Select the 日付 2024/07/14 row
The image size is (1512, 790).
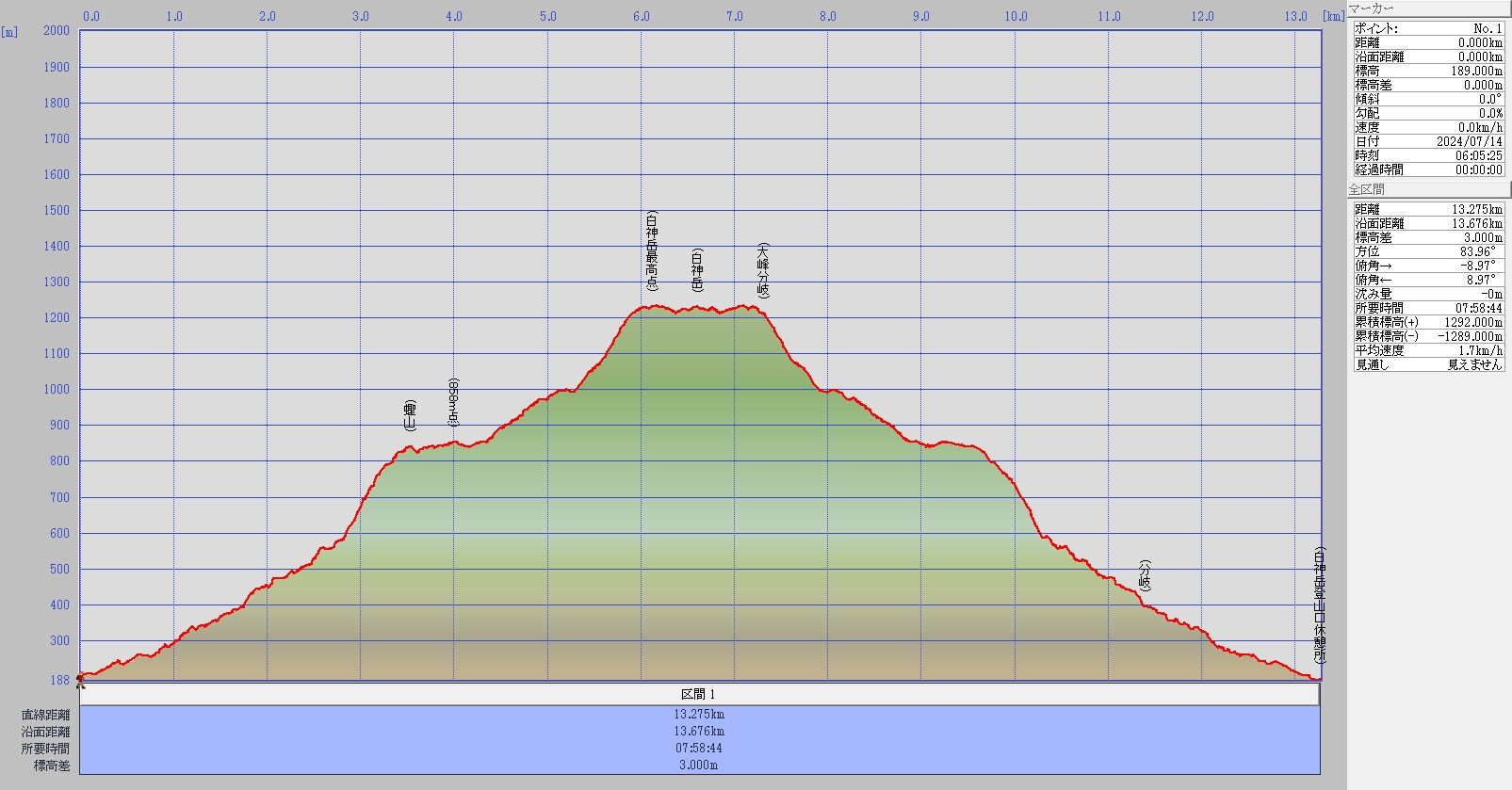1428,141
